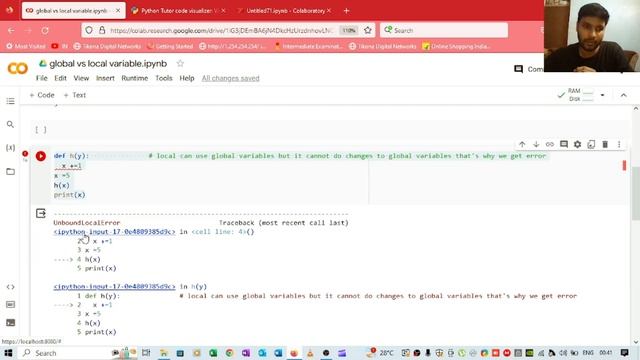
Task: Clear the cell output icon
Action: [41, 213]
